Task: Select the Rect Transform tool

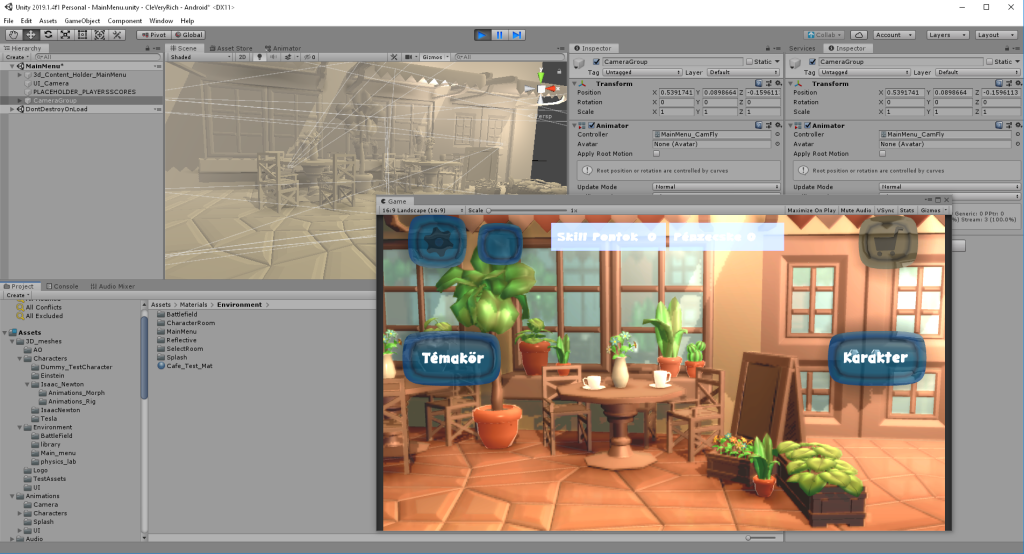Action: (x=82, y=35)
